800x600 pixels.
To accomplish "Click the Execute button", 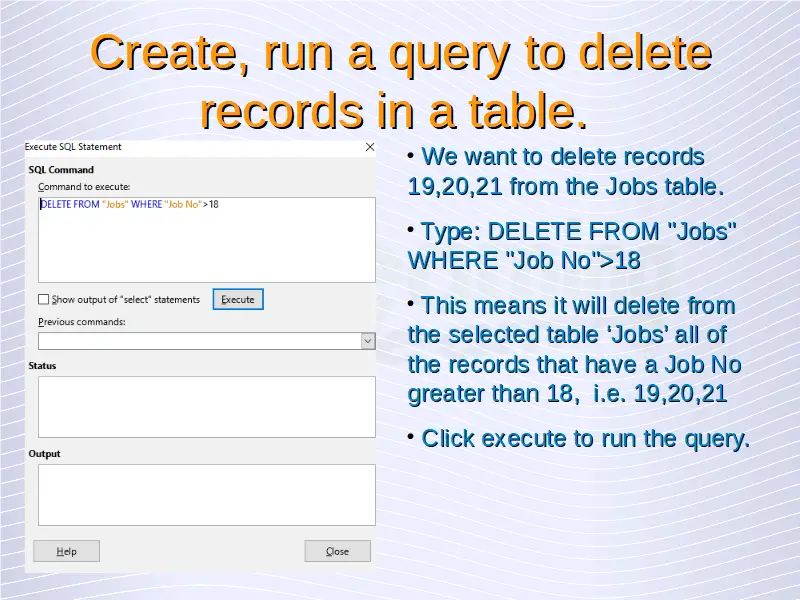I will [238, 299].
